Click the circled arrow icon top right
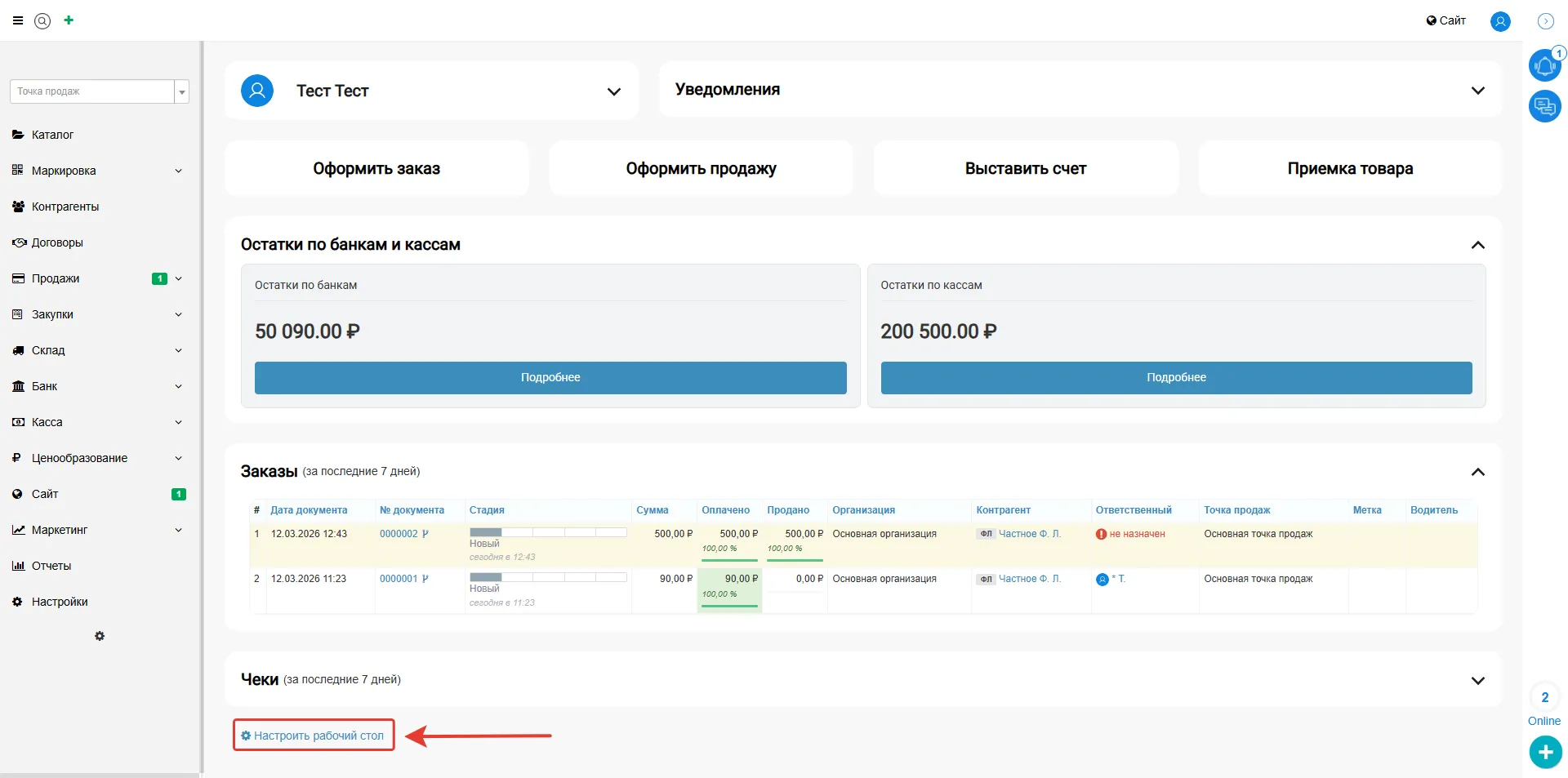The image size is (1568, 778). [1545, 21]
